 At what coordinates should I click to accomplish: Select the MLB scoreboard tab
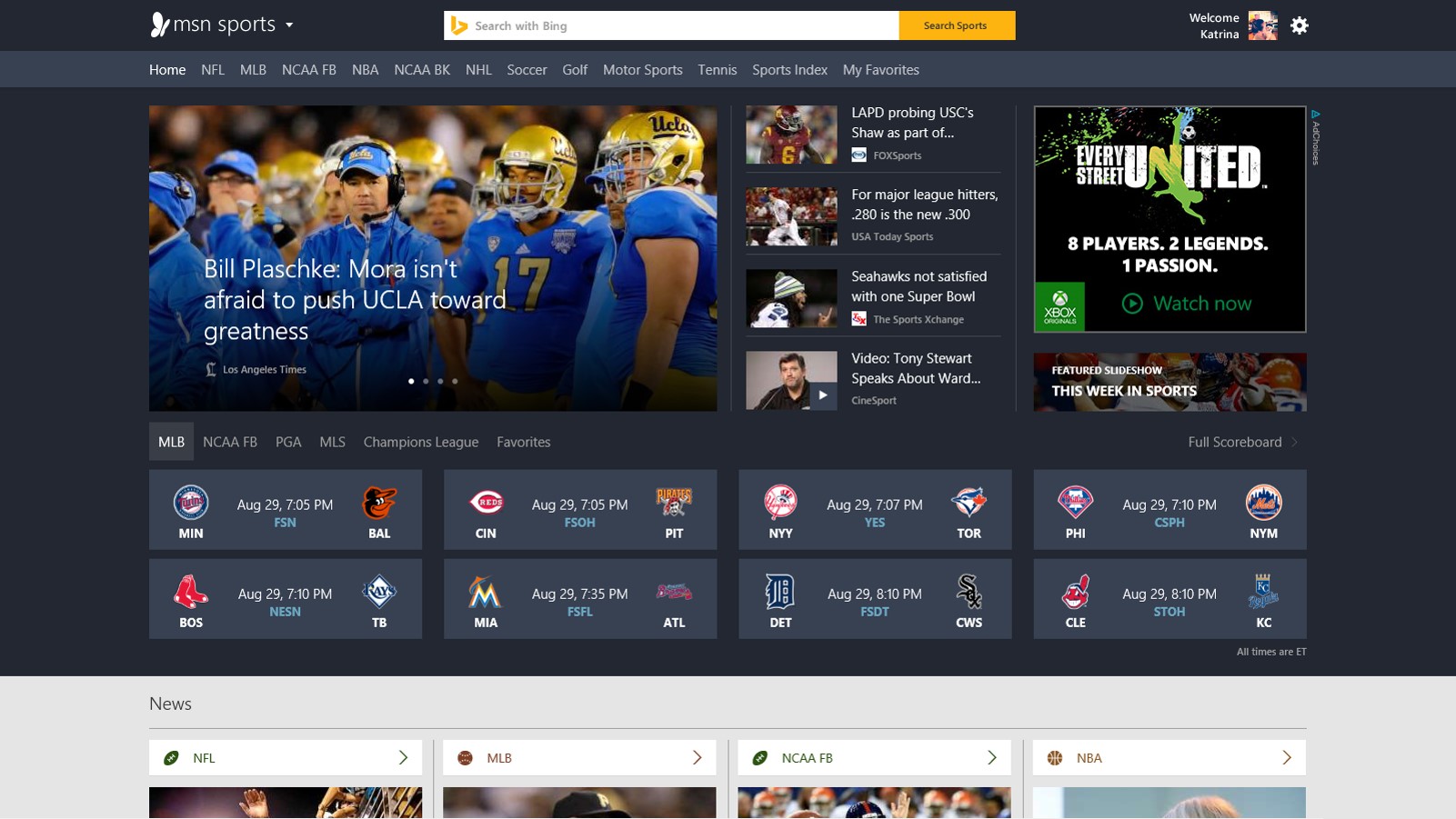pyautogui.click(x=171, y=442)
